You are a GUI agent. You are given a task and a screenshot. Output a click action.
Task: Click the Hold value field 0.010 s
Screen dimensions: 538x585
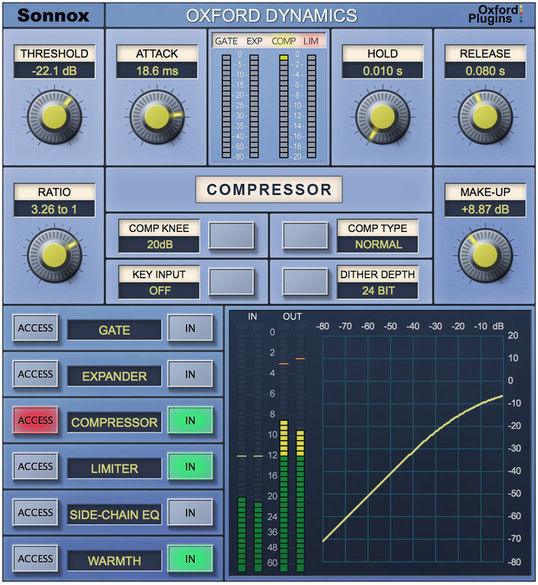(x=382, y=71)
